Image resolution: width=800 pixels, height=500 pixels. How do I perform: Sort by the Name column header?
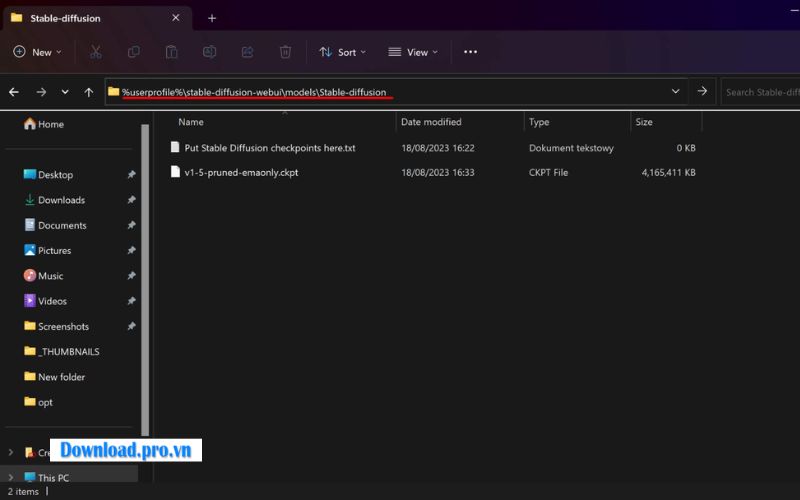coord(191,122)
